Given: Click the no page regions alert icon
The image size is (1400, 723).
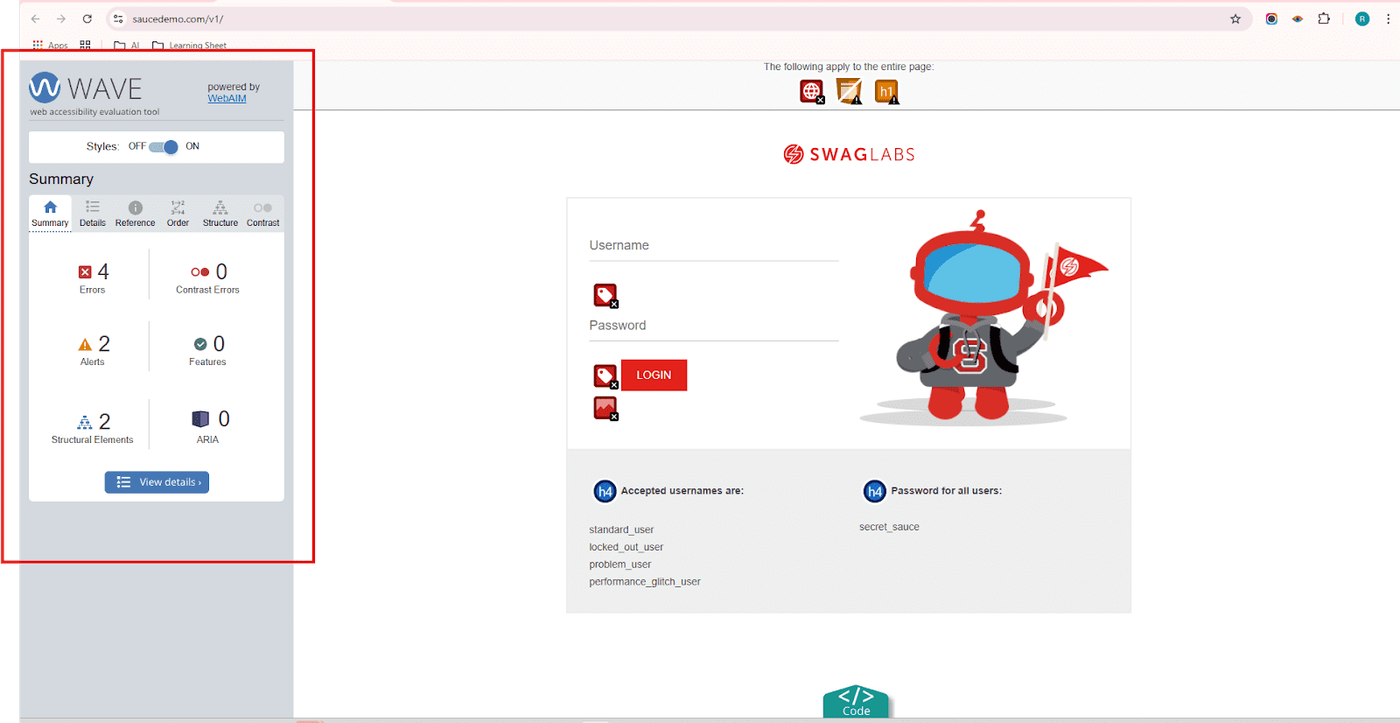Looking at the screenshot, I should click(850, 92).
